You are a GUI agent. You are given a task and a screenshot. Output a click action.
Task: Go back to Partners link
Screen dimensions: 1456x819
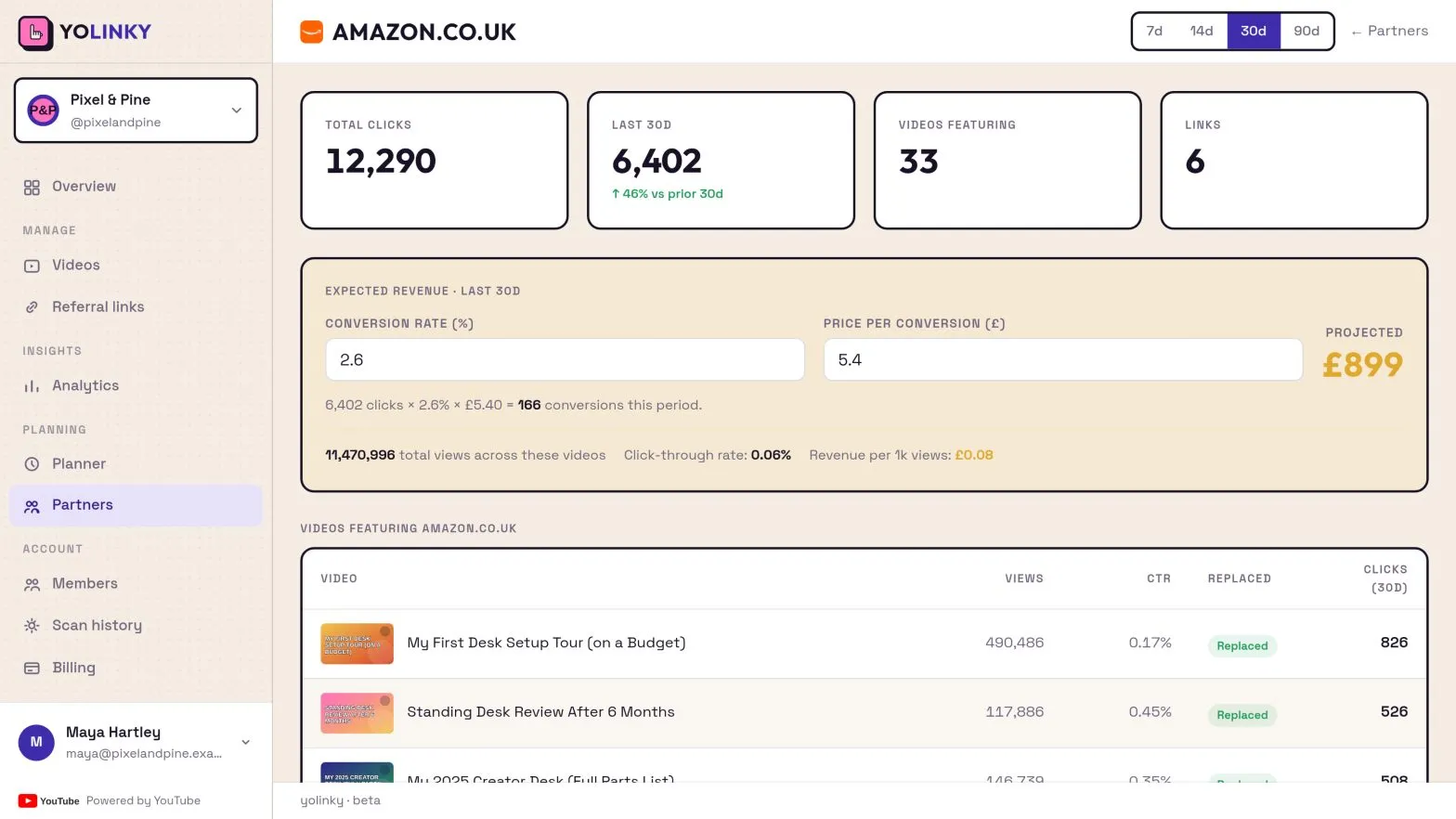1389,32
